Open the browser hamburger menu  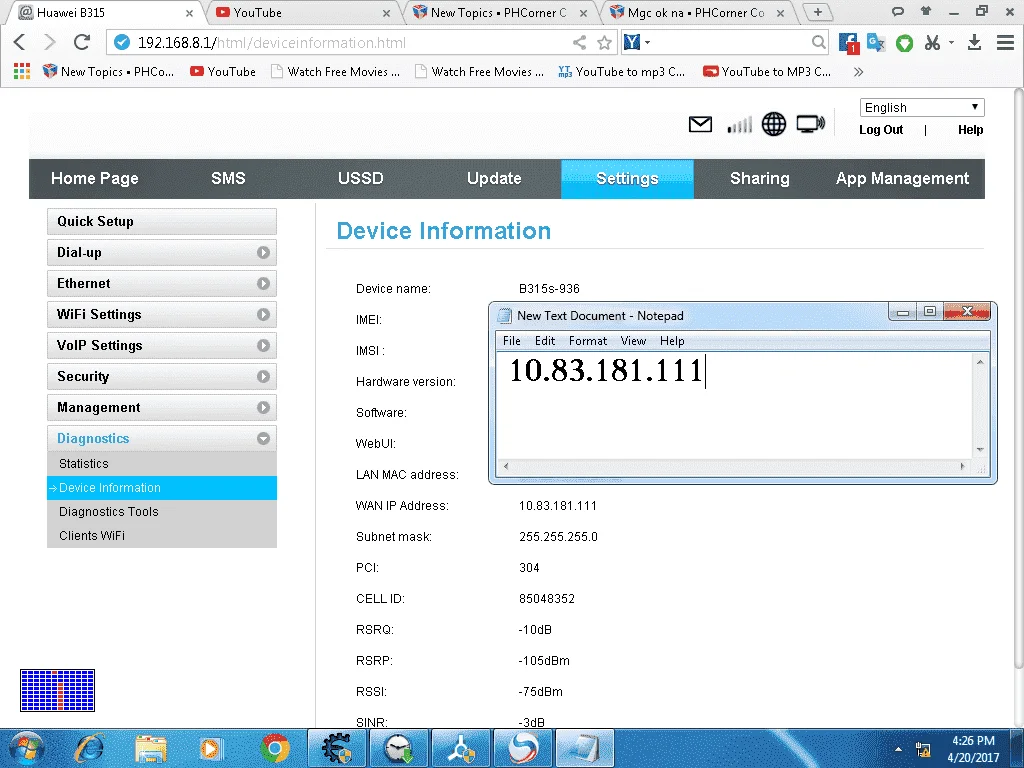point(1005,42)
